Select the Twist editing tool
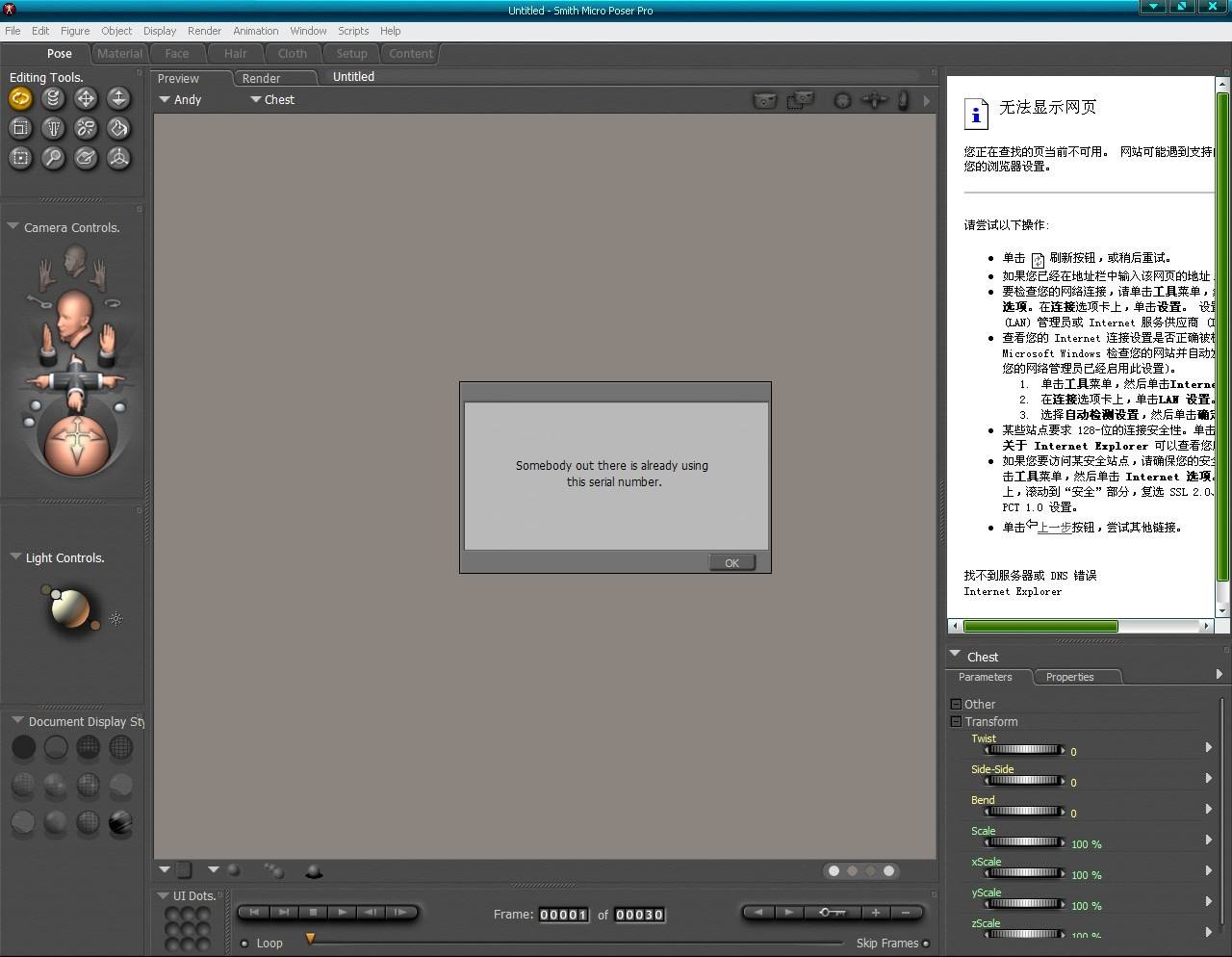 [x=53, y=98]
